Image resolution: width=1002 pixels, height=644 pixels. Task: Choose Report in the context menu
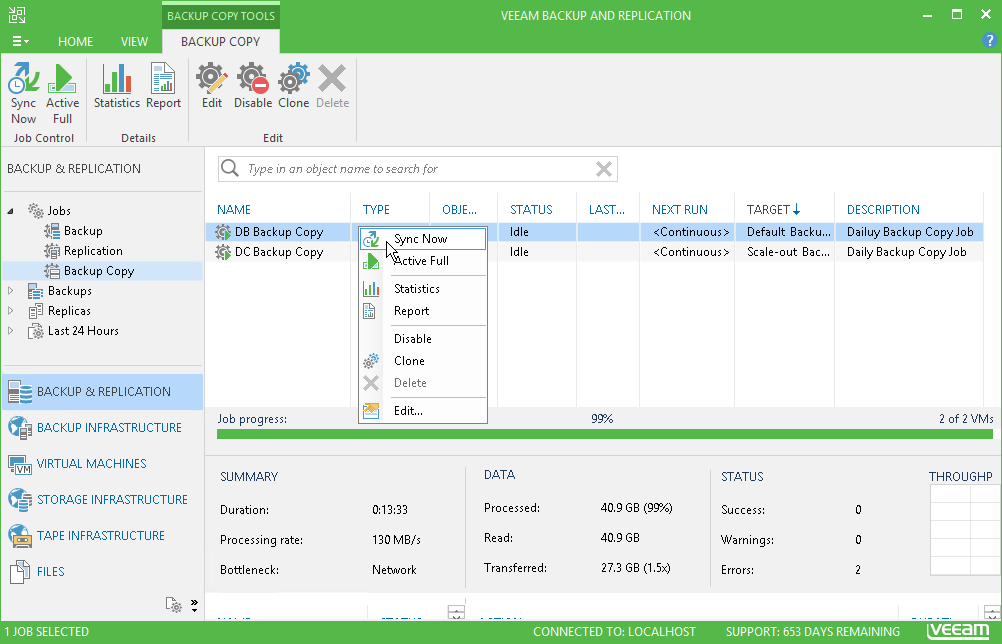coord(423,311)
